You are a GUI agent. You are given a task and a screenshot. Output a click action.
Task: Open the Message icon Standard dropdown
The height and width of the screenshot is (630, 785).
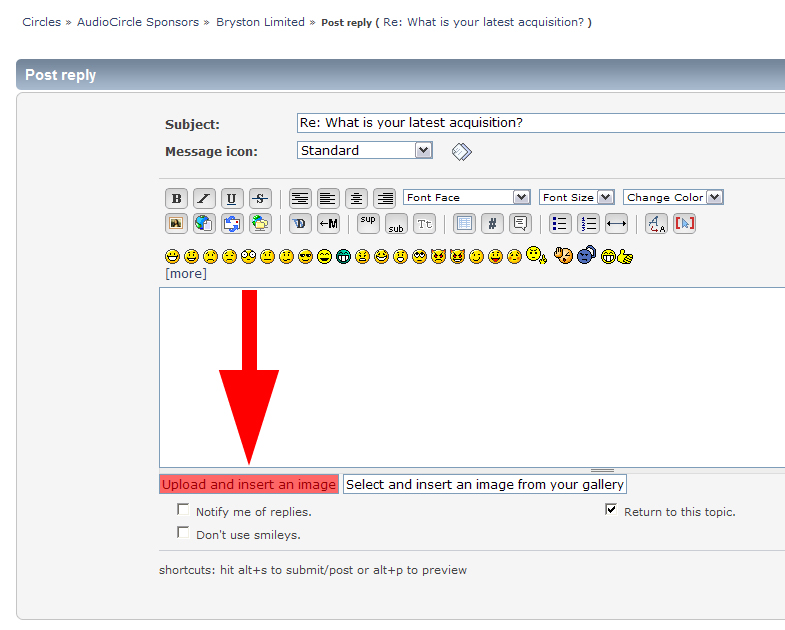pyautogui.click(x=365, y=150)
